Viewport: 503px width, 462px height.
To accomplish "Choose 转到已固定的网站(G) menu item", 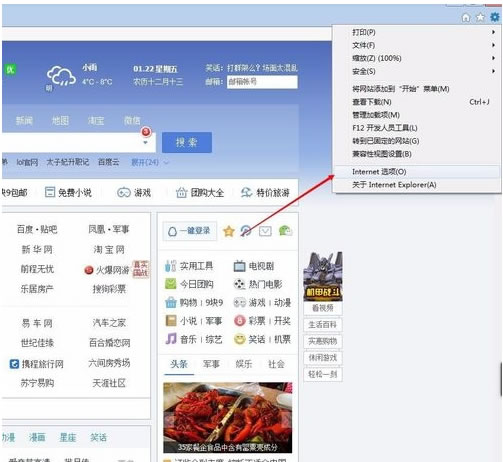I will coord(417,141).
